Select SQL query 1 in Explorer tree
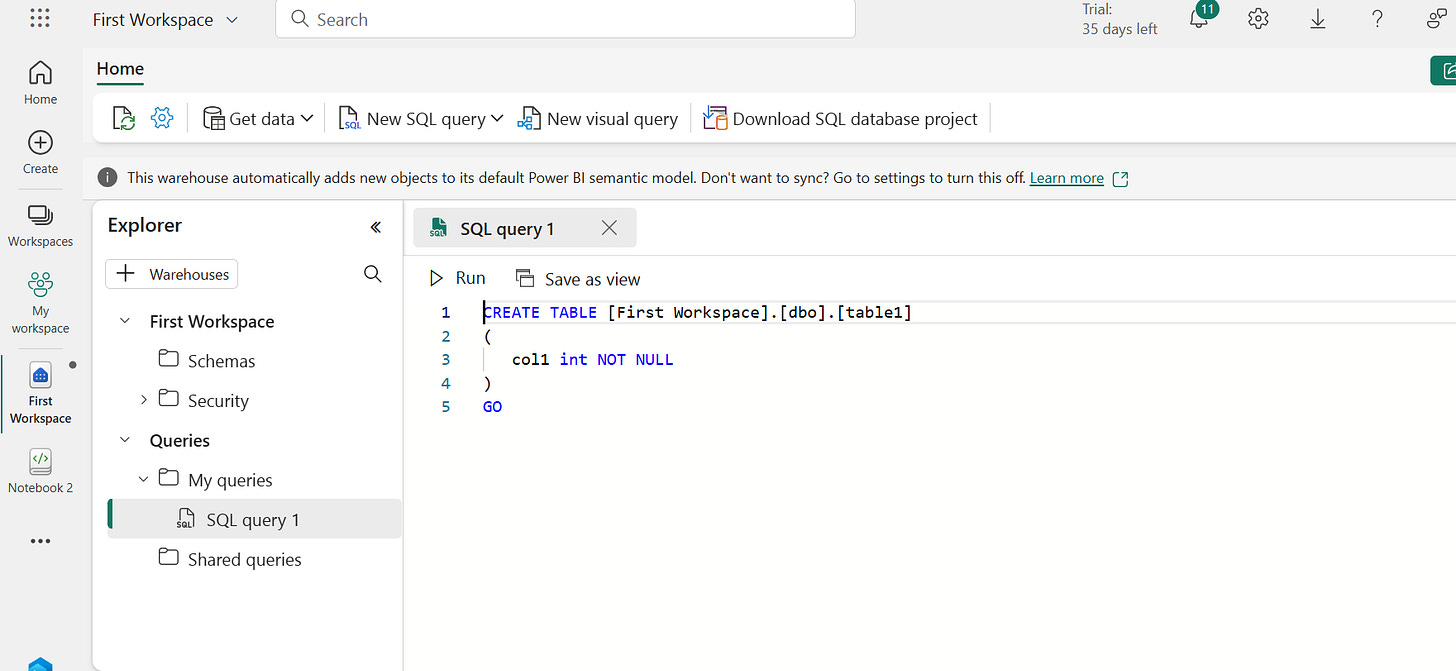This screenshot has height=671, width=1456. pos(254,519)
